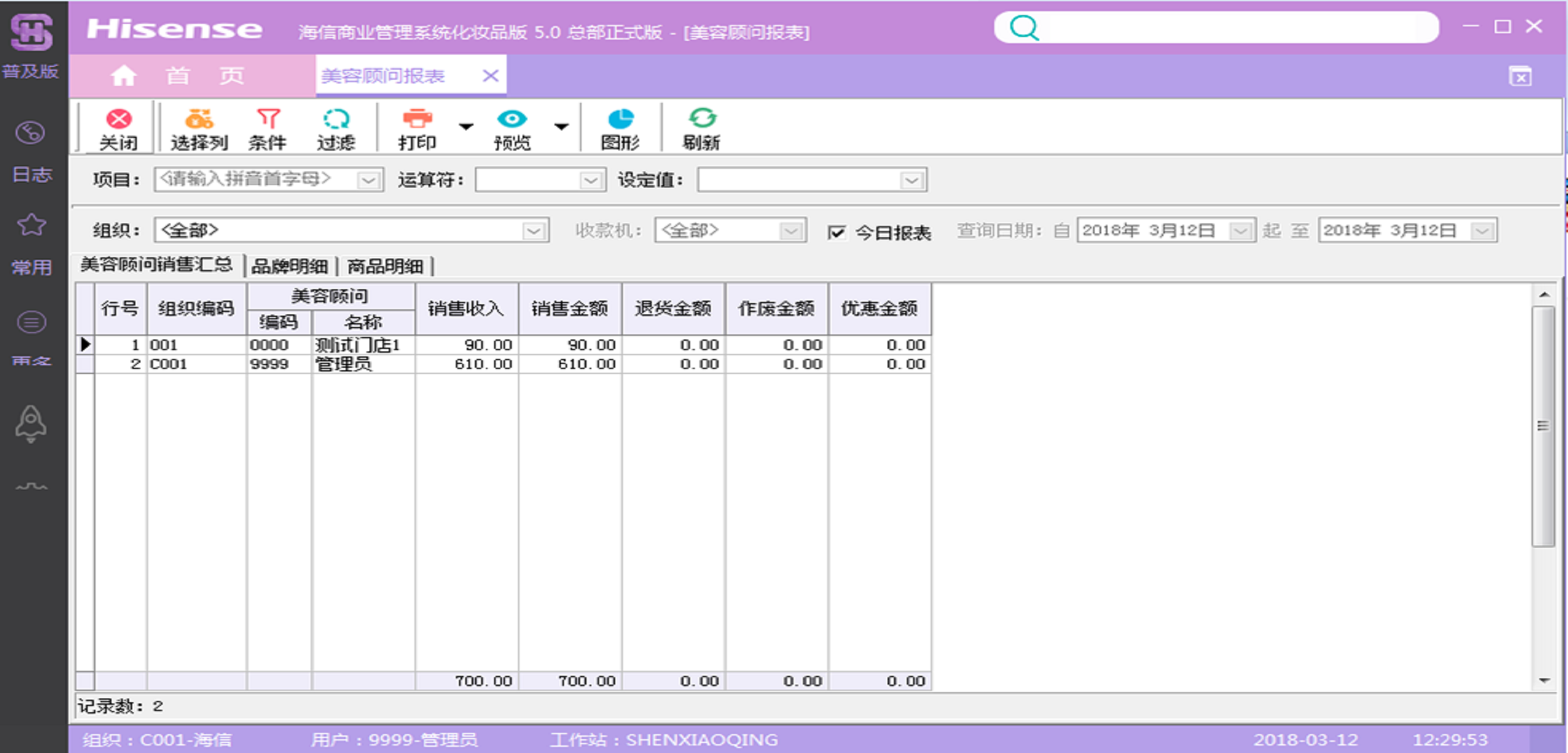The image size is (1568, 753).
Task: Click the scrollbar up arrow
Action: [1544, 295]
